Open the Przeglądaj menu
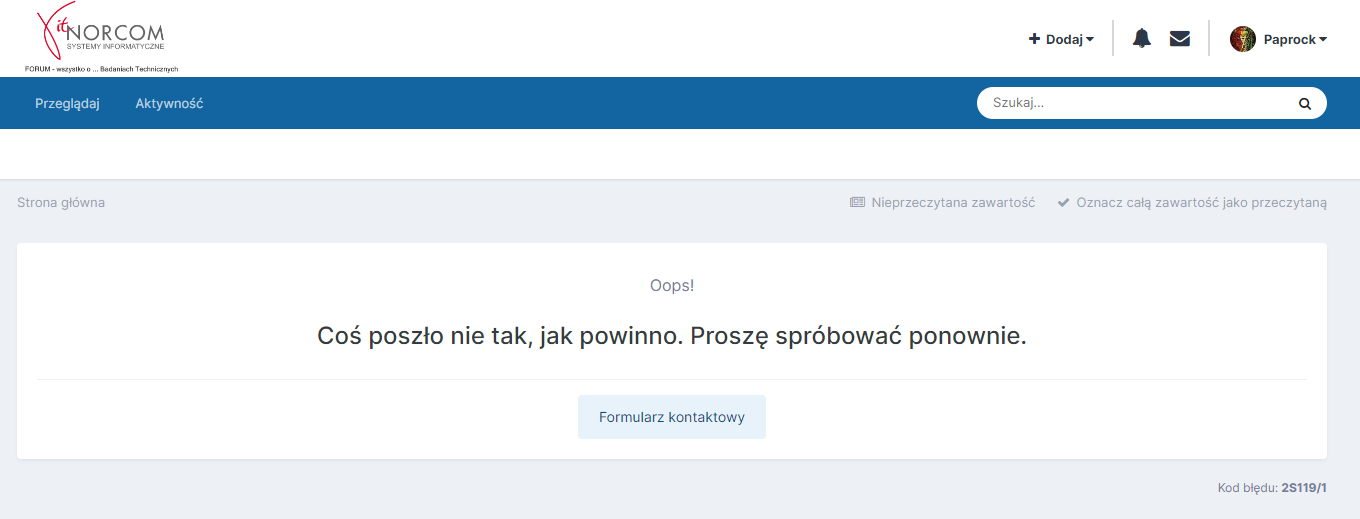1360x519 pixels. click(x=67, y=103)
